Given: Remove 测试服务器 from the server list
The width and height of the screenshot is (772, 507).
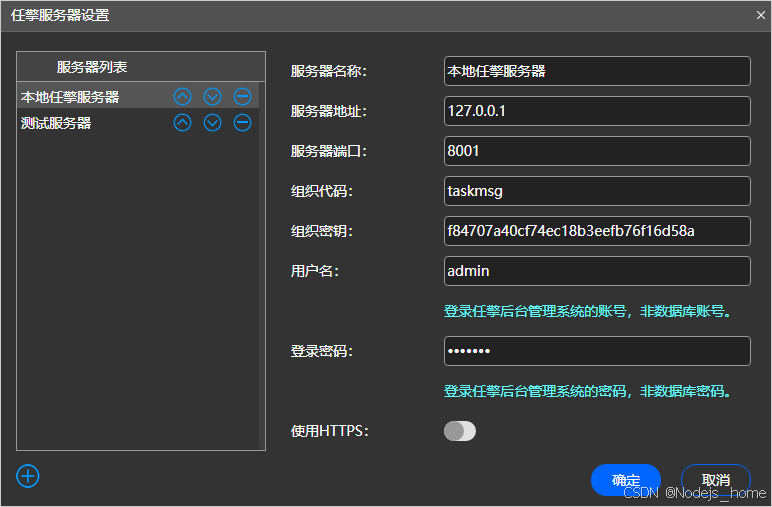Looking at the screenshot, I should (x=242, y=123).
